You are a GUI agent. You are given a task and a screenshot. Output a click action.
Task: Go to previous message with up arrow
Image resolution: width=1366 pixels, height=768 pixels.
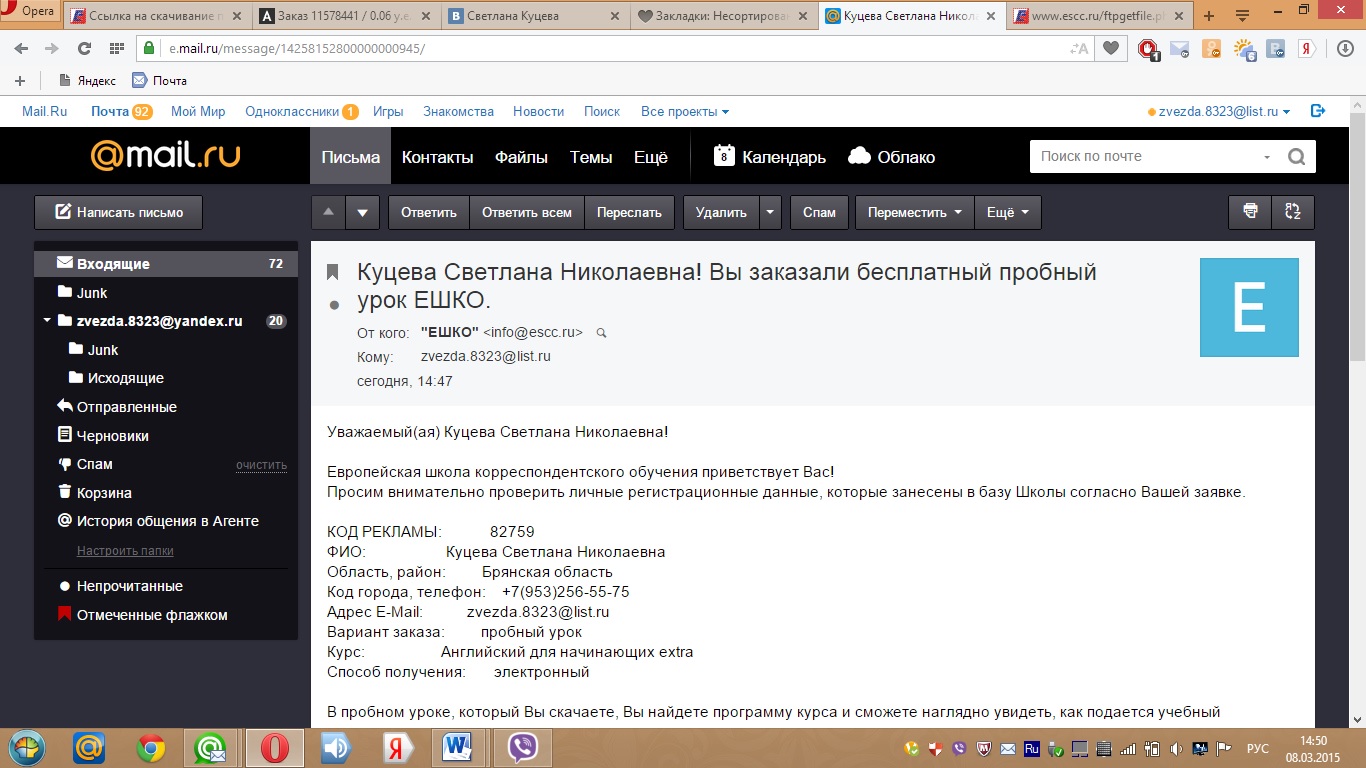328,212
